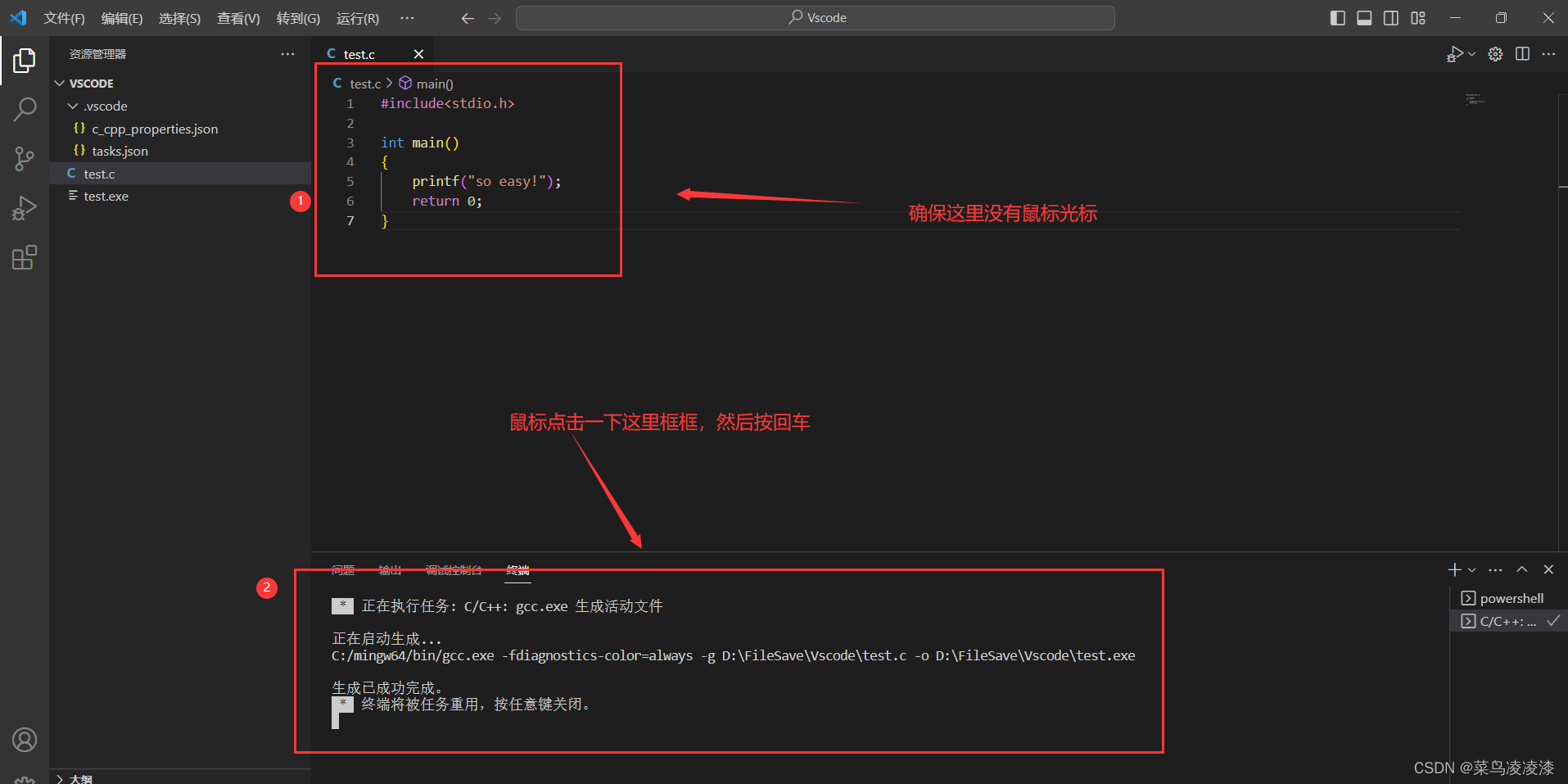
Task: Click the Vscode command center search box
Action: (815, 18)
